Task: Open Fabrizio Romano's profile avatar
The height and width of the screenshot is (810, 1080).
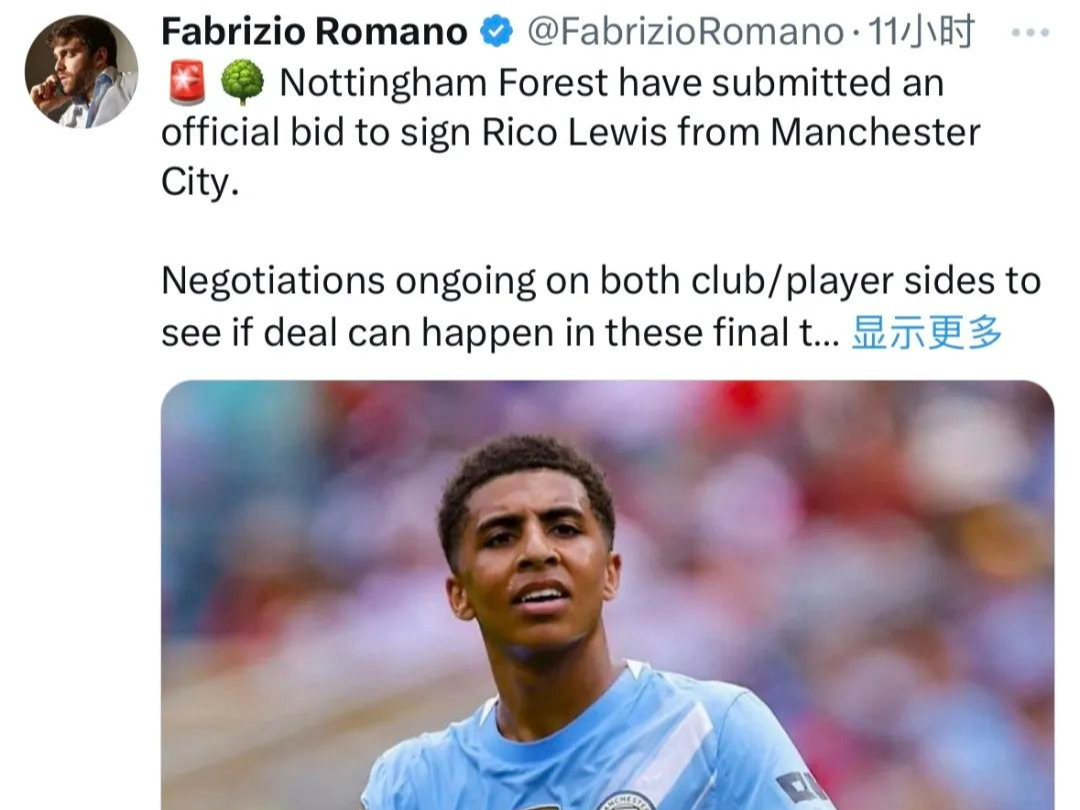Action: click(x=81, y=71)
